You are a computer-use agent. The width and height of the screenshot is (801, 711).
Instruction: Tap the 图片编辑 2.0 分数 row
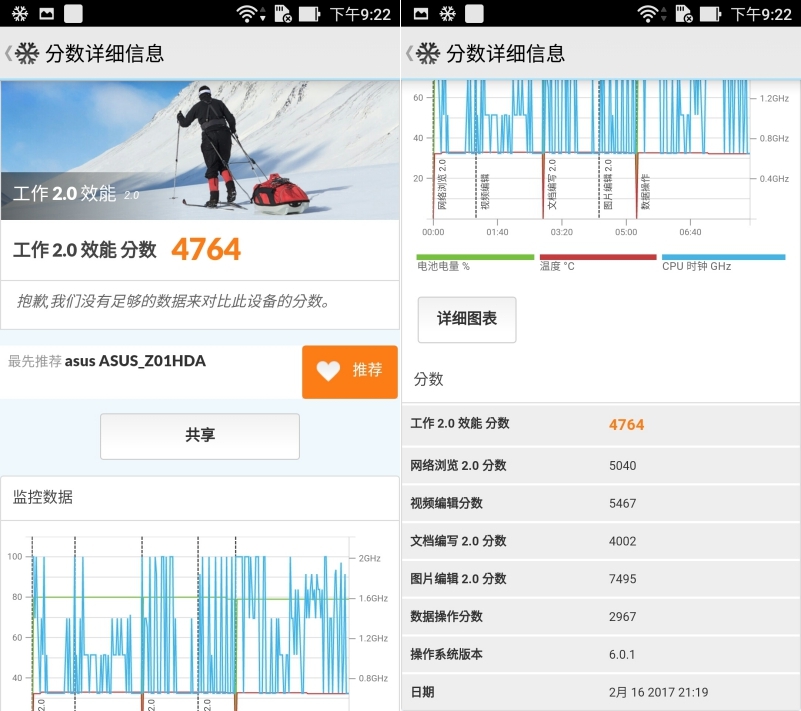tap(601, 579)
